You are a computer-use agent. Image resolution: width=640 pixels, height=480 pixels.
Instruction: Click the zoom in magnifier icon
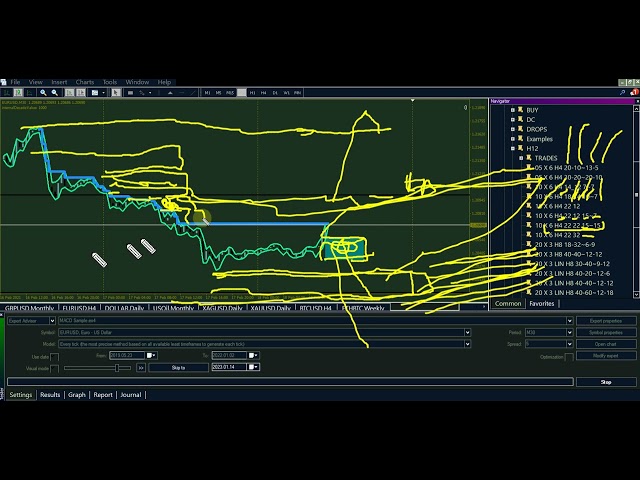pos(43,93)
